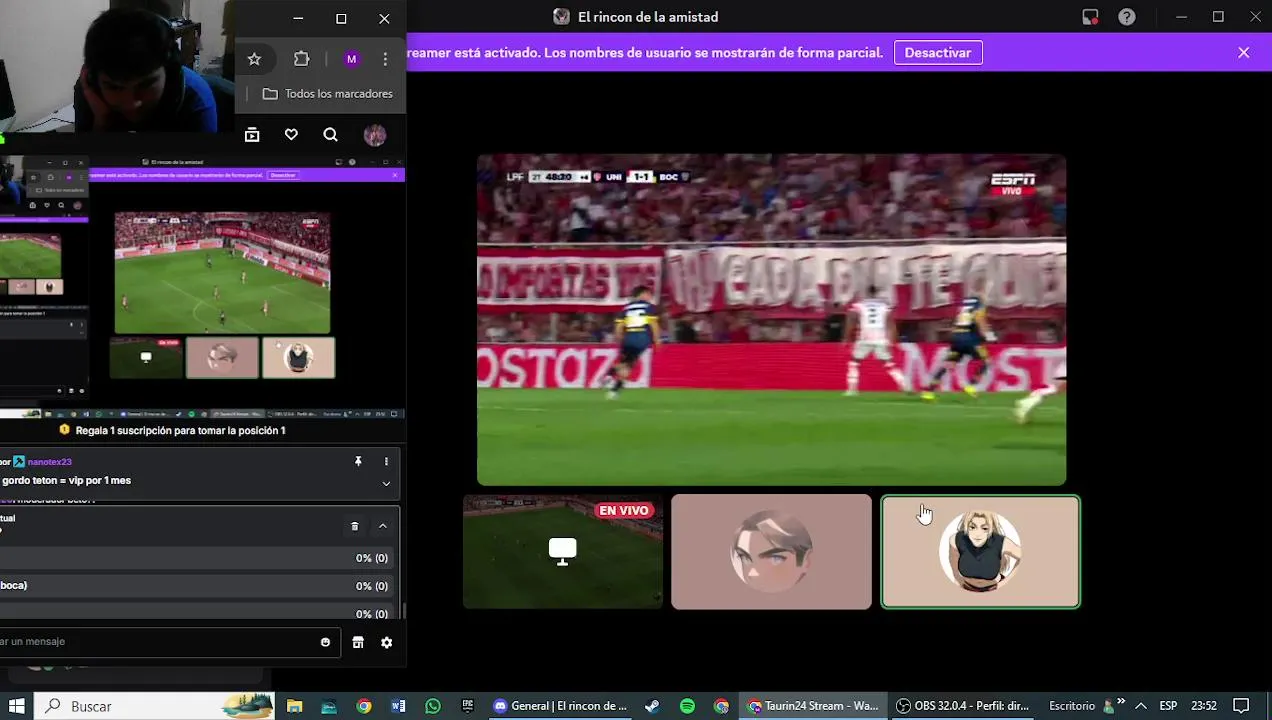This screenshot has width=1272, height=720.
Task: Switch to Taurin24 Stream Chrome taskbar item
Action: click(813, 706)
